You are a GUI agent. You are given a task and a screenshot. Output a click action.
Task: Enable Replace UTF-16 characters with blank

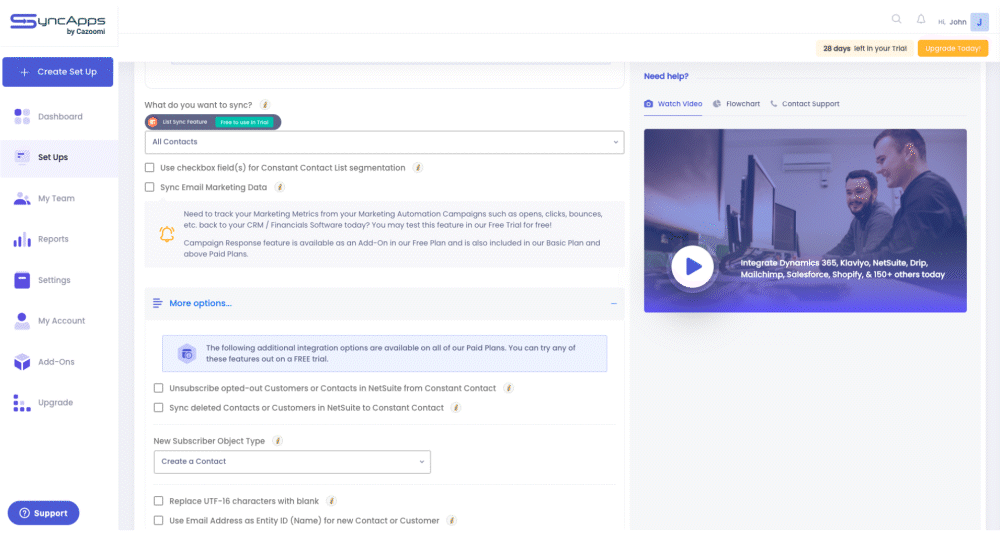click(158, 501)
